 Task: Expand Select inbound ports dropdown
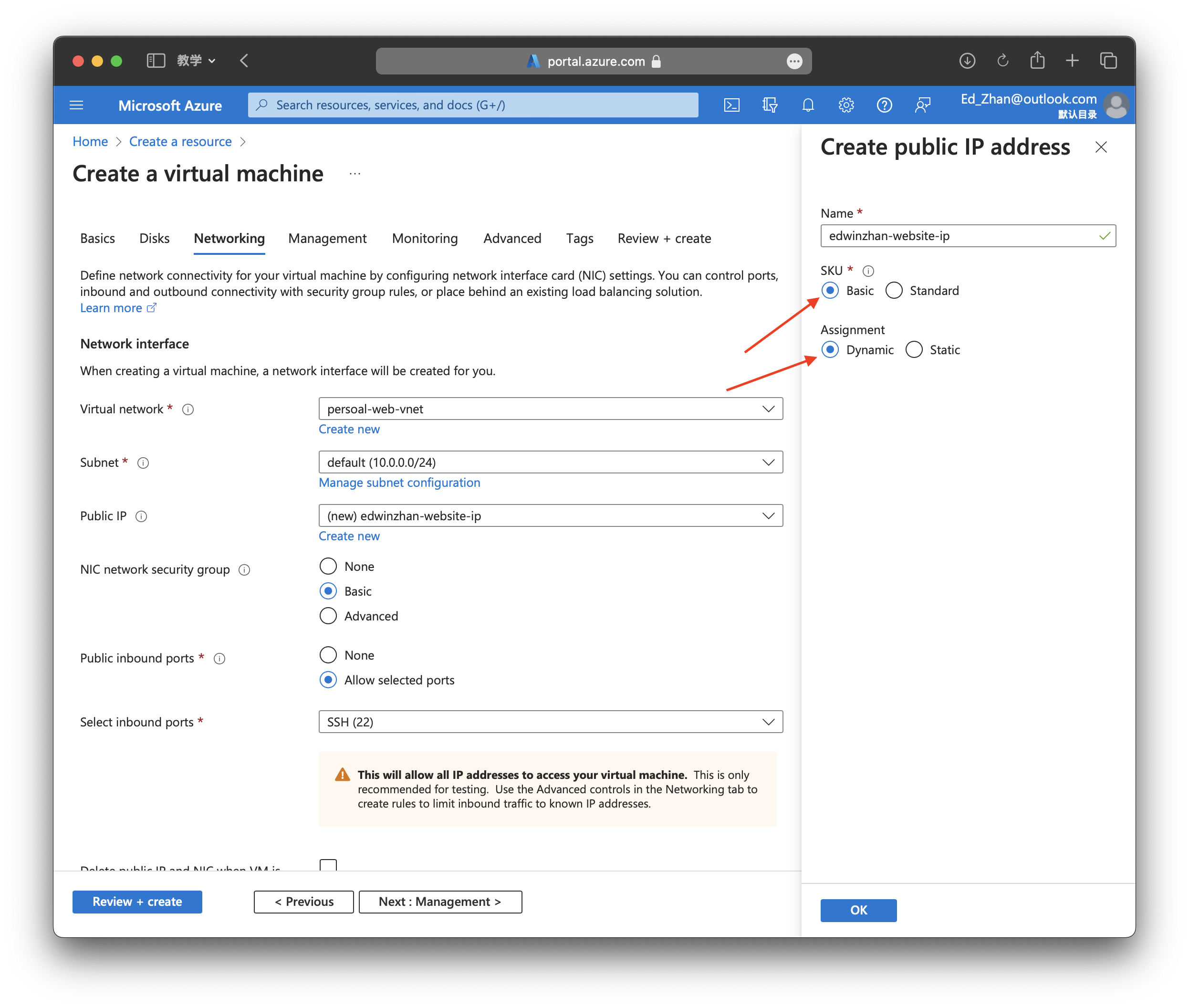(x=550, y=722)
